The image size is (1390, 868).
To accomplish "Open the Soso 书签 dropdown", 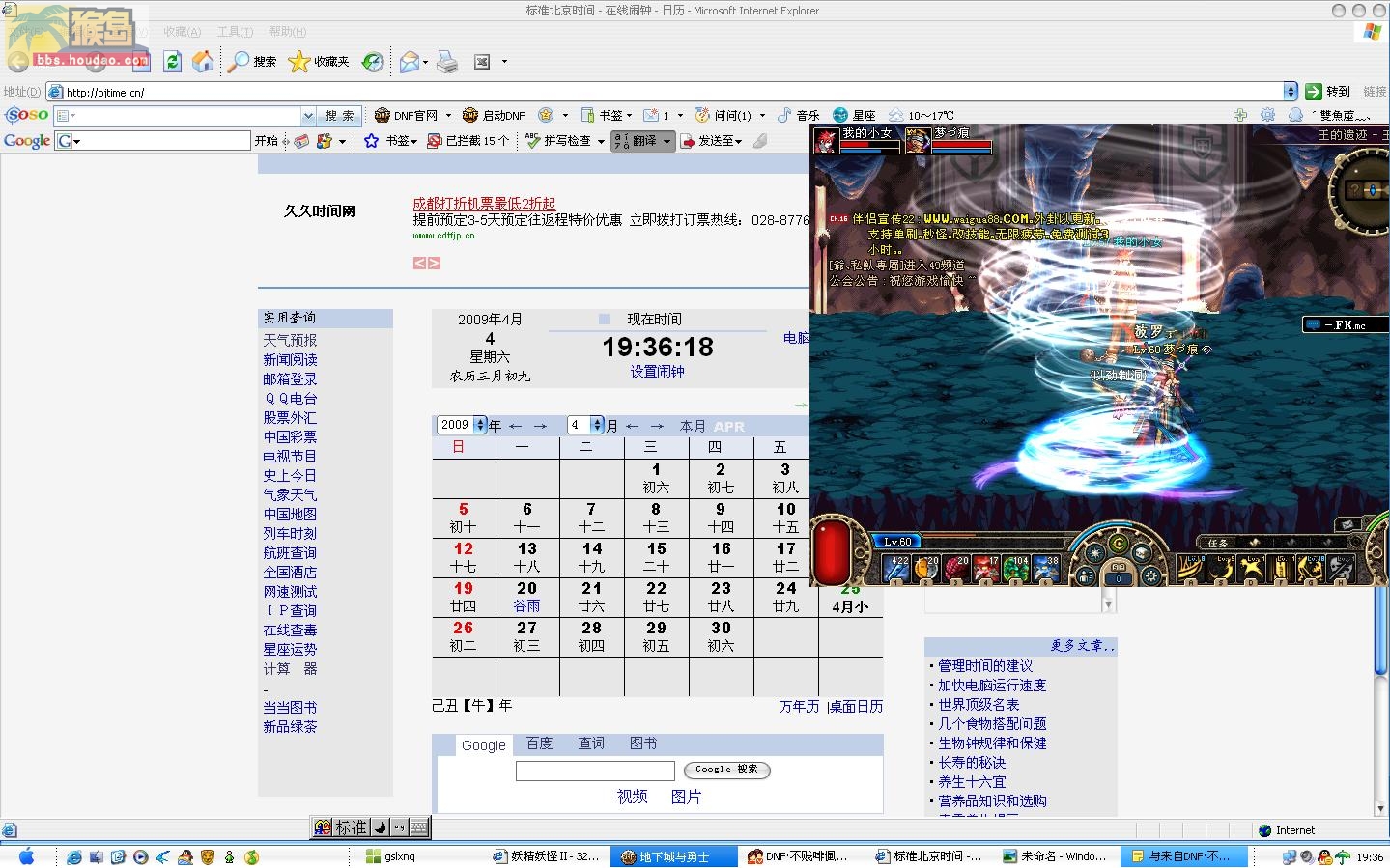I will point(629,115).
